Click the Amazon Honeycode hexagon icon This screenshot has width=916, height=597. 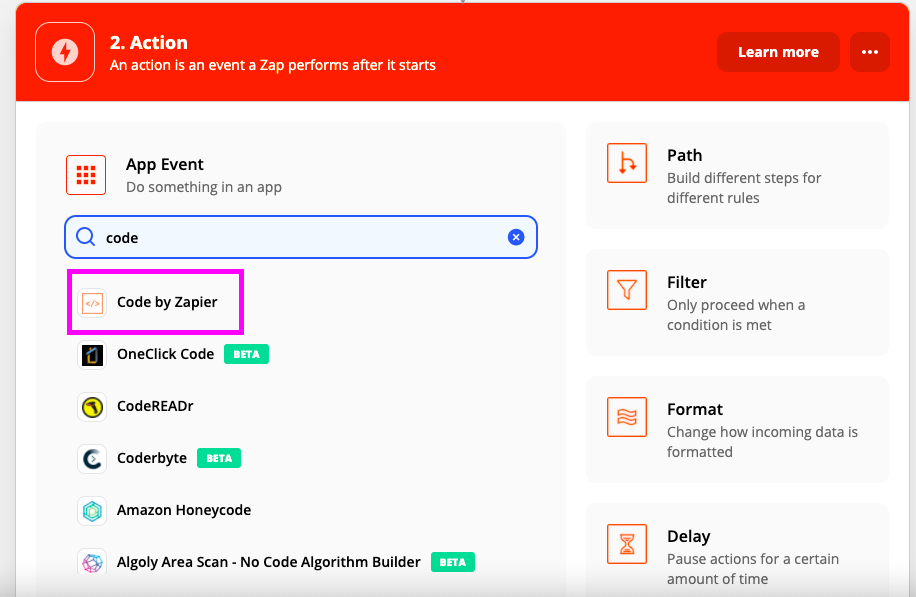pos(92,510)
